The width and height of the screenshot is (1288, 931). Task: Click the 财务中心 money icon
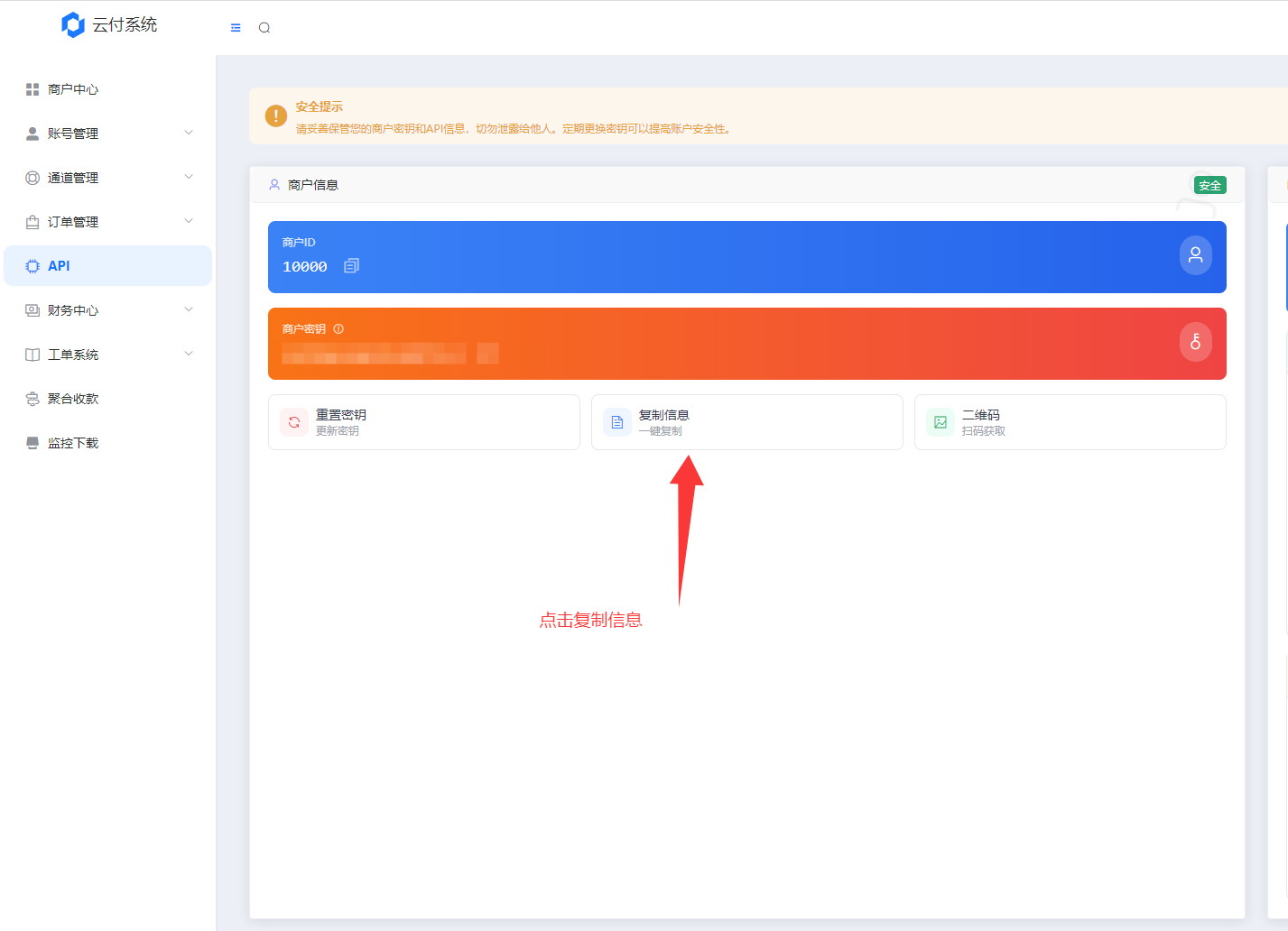click(32, 310)
